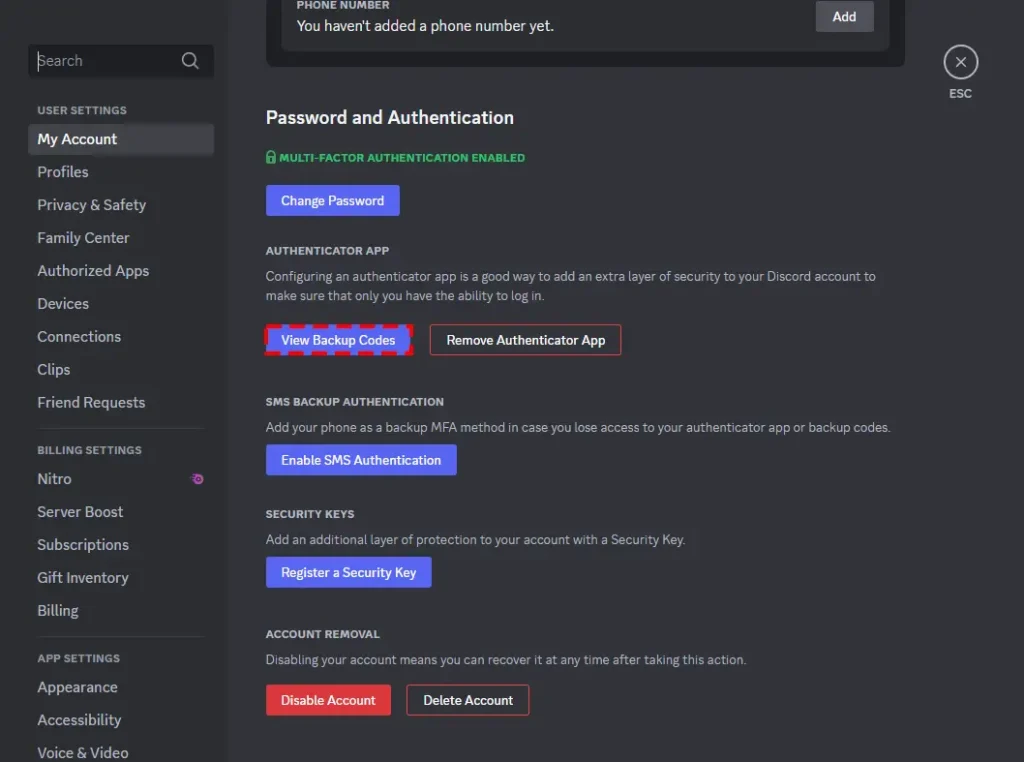The width and height of the screenshot is (1024, 762).
Task: Click View Backup Codes button
Action: click(338, 340)
